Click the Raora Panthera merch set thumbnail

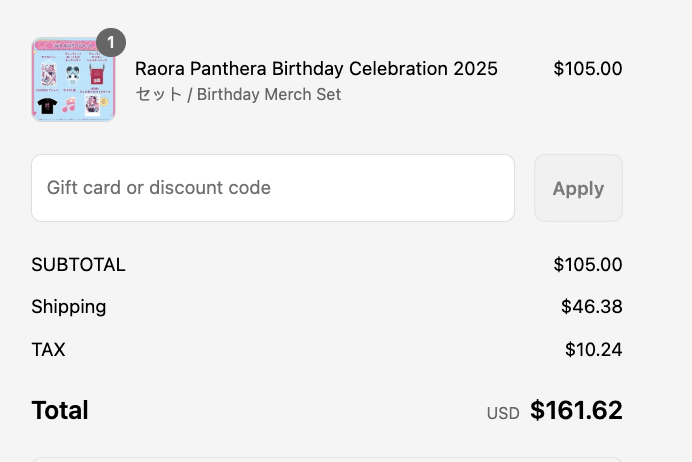(73, 80)
